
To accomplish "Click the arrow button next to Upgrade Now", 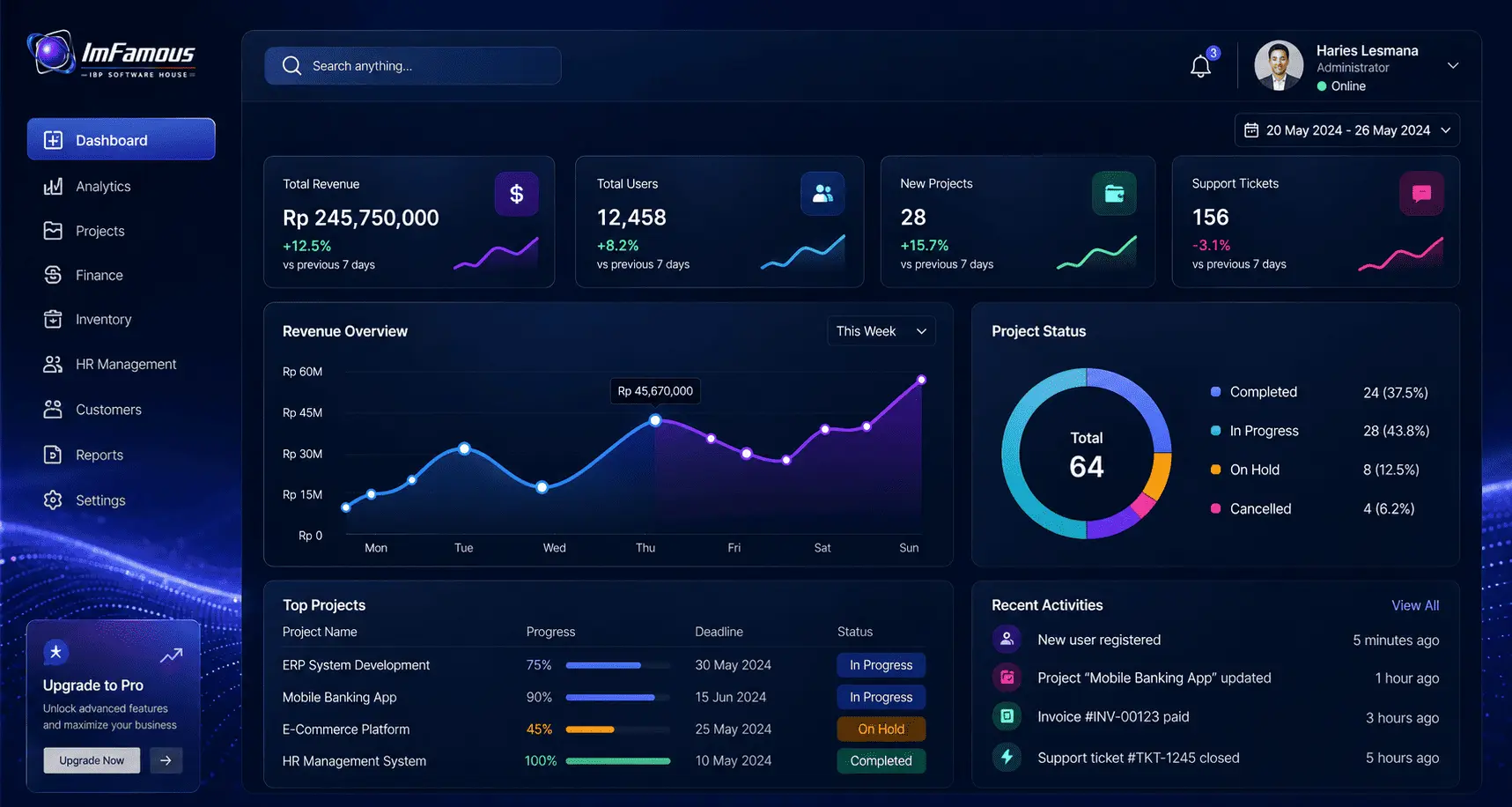I will coord(166,760).
